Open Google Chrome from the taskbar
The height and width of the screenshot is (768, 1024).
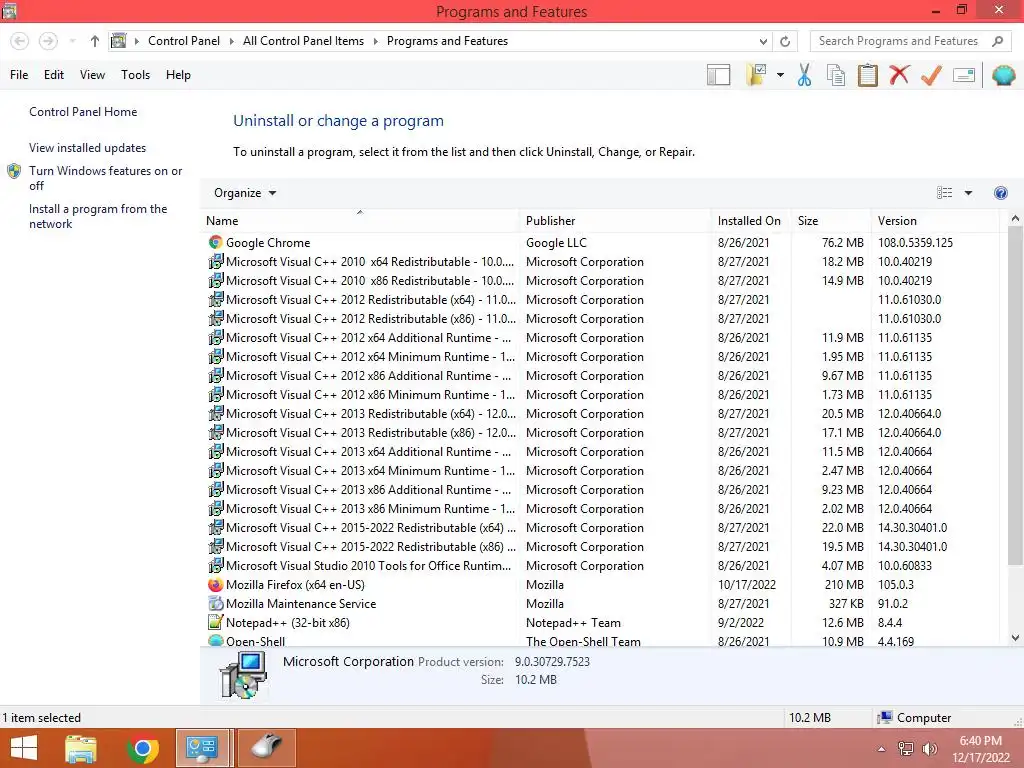pyautogui.click(x=142, y=748)
